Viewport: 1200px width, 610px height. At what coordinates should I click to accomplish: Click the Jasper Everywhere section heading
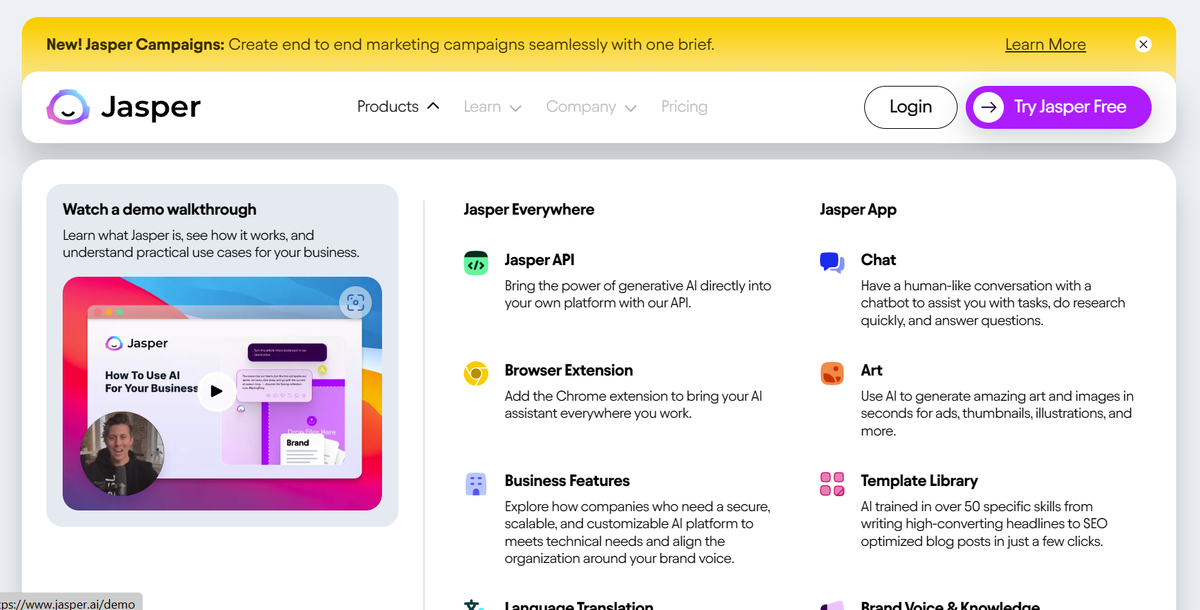pos(529,210)
